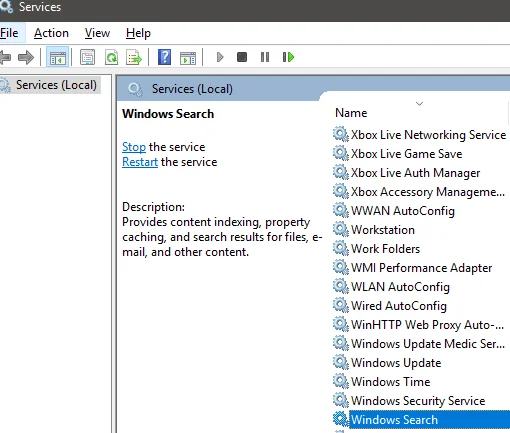Click the gear icon beside Windows Update
The width and height of the screenshot is (510, 433).
341,363
